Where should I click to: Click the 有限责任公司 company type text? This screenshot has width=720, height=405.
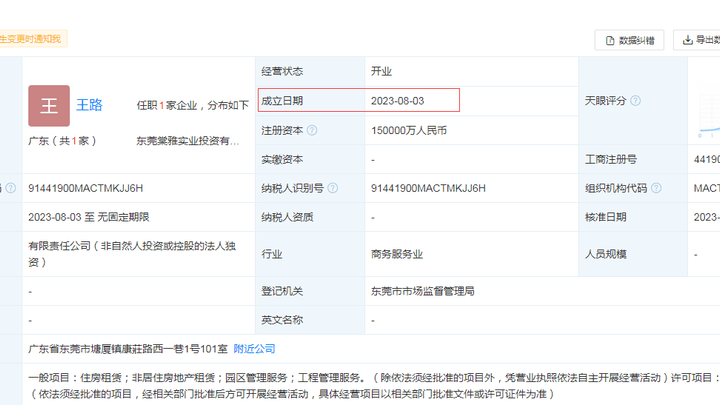(x=132, y=254)
